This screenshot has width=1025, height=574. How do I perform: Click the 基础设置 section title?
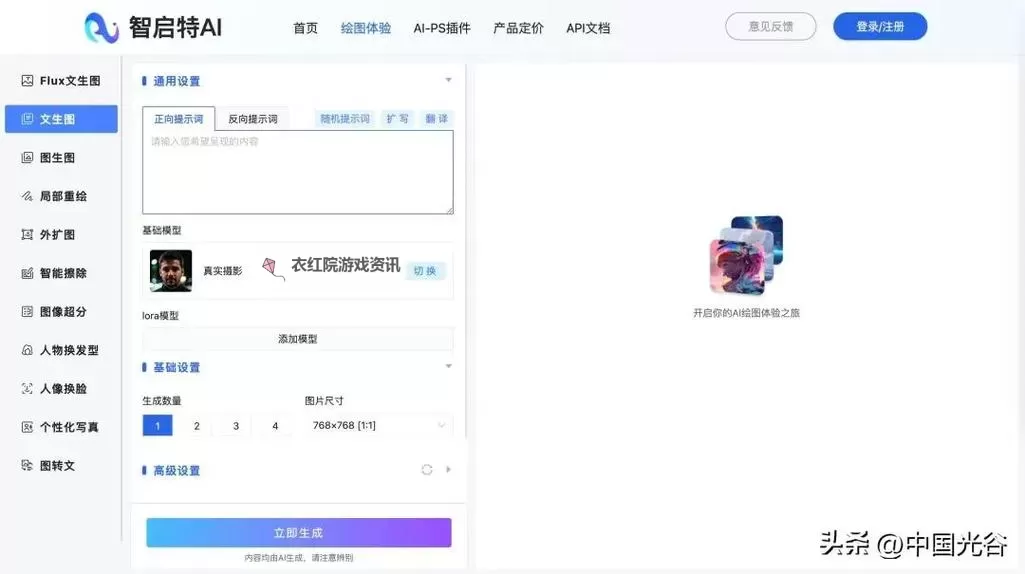(176, 367)
